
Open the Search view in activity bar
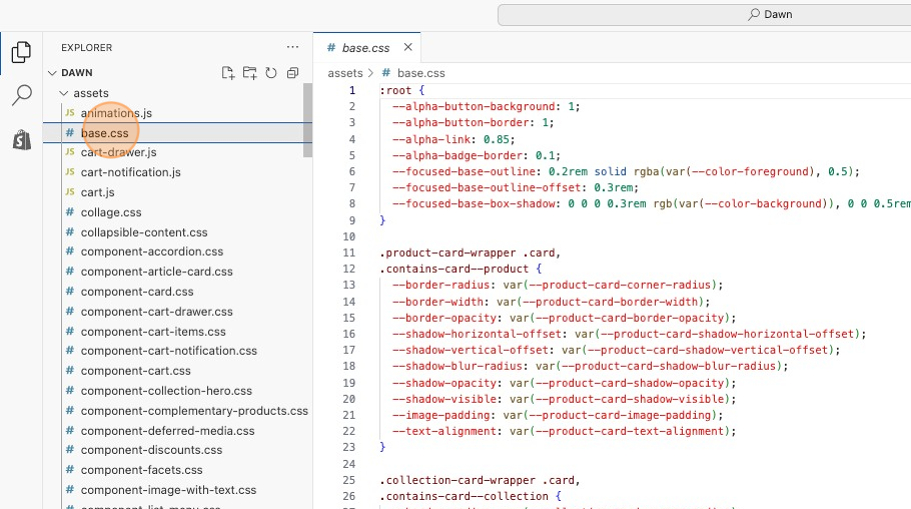click(21, 96)
